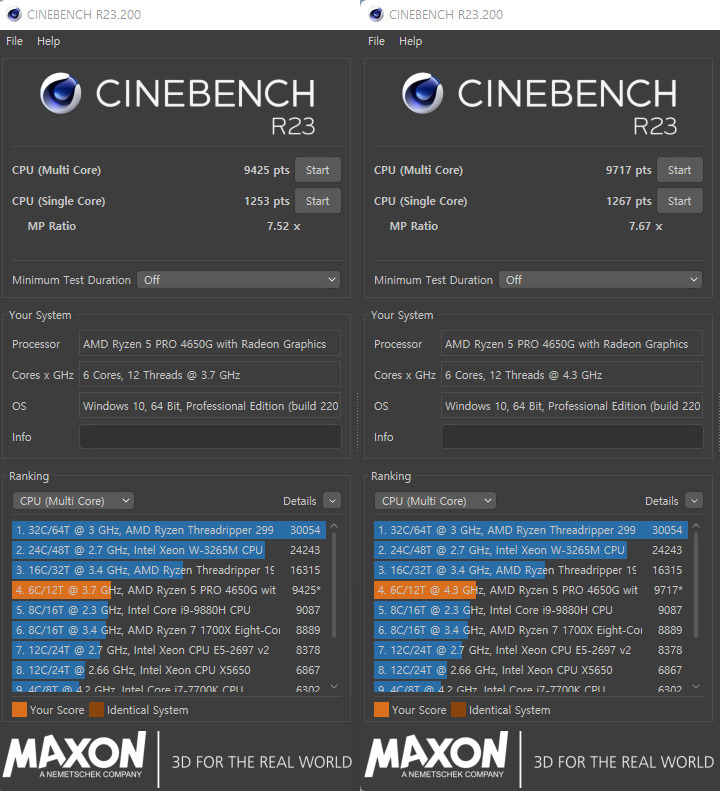Open Minimum Test Duration dropdown in right window
The image size is (720, 791).
pos(600,279)
